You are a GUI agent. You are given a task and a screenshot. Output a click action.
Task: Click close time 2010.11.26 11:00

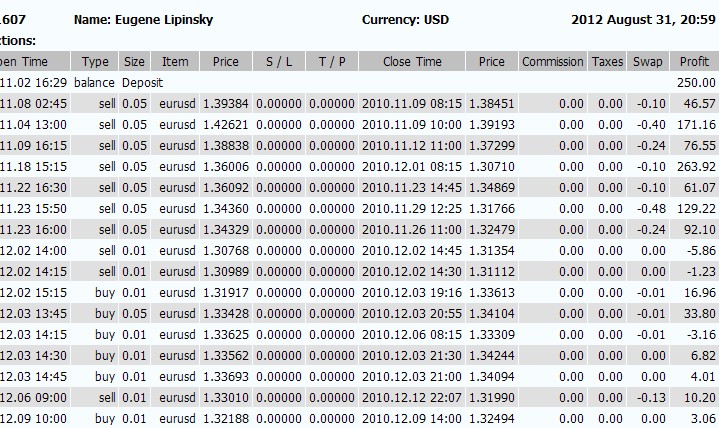pyautogui.click(x=412, y=230)
